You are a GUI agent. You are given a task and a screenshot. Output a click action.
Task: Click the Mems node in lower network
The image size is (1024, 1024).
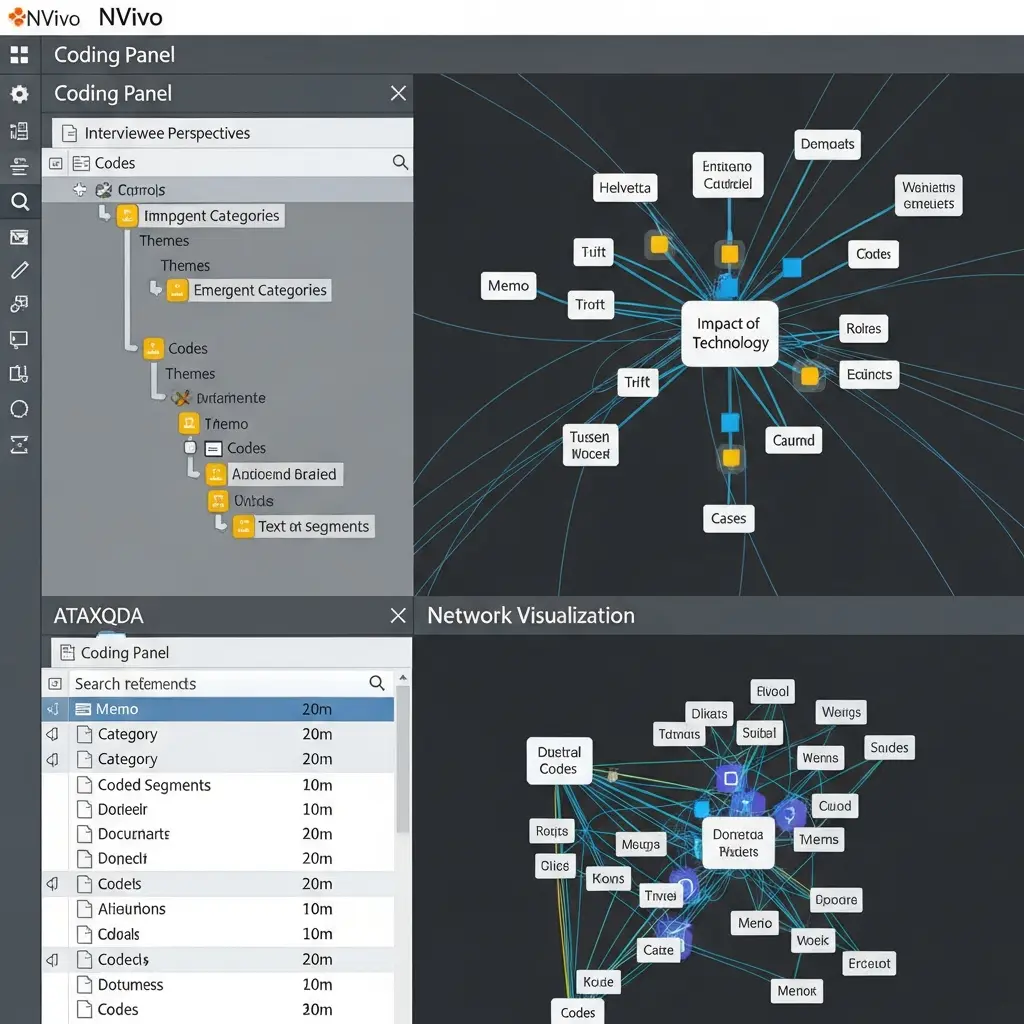pos(818,839)
